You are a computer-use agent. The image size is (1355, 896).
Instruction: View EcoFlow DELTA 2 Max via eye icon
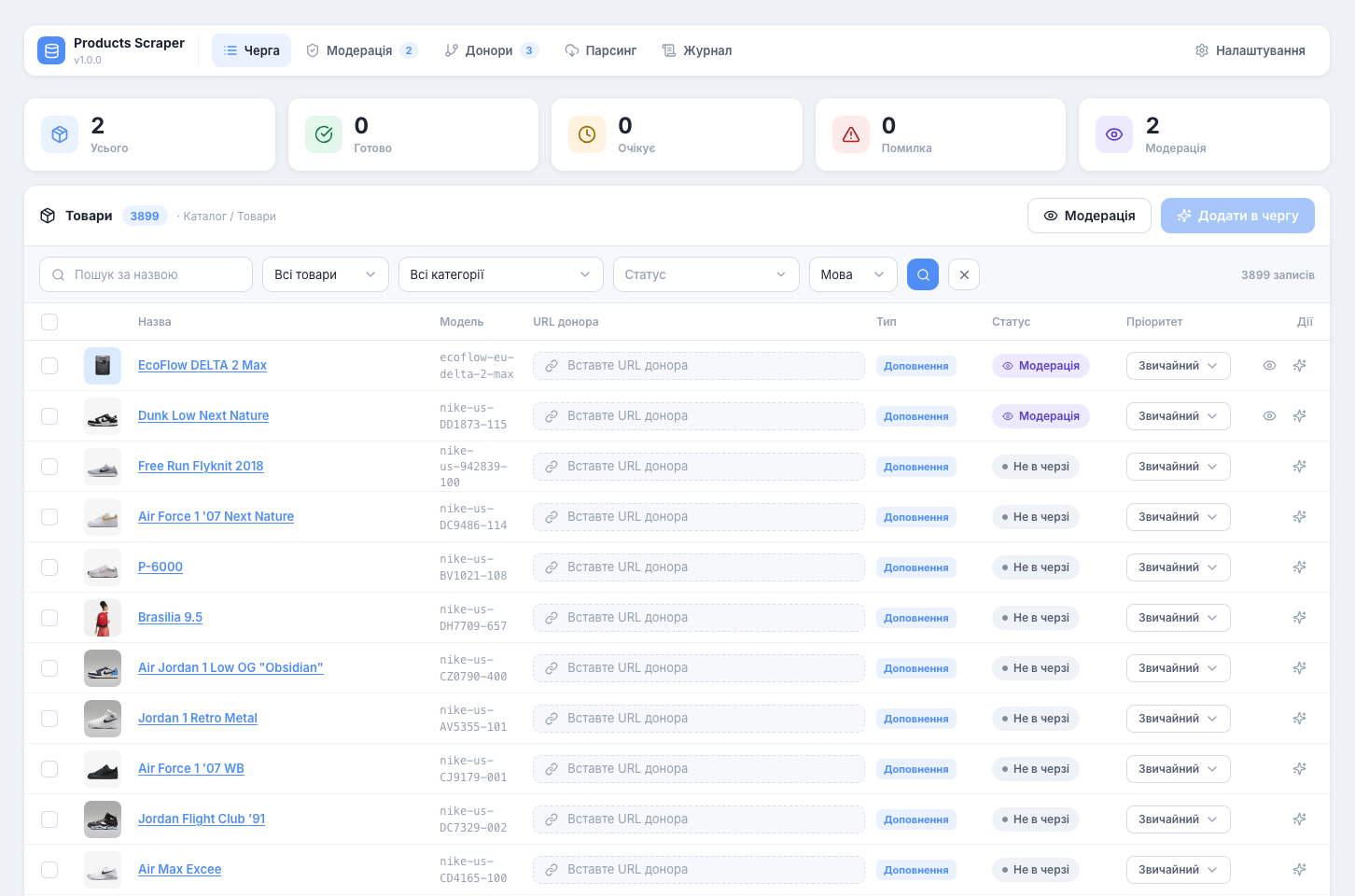1269,366
